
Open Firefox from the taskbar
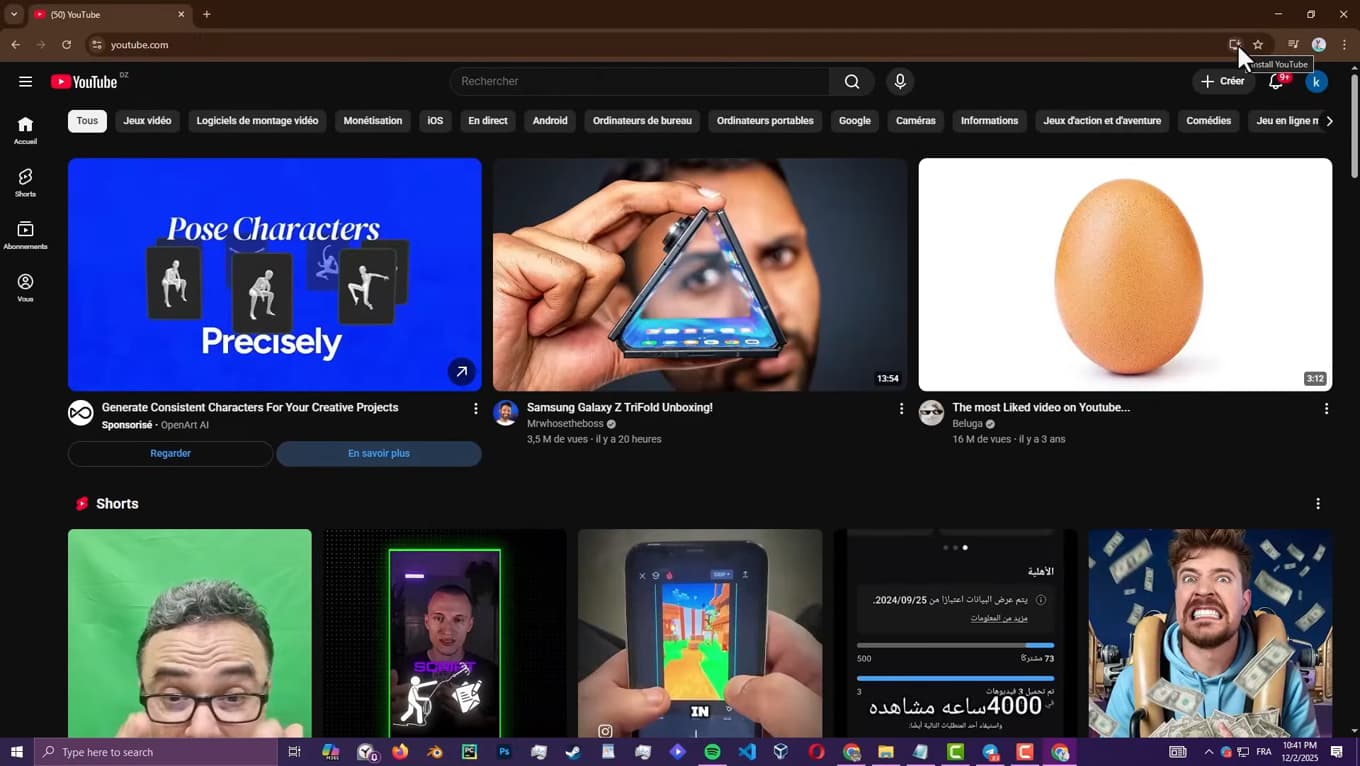coord(400,752)
